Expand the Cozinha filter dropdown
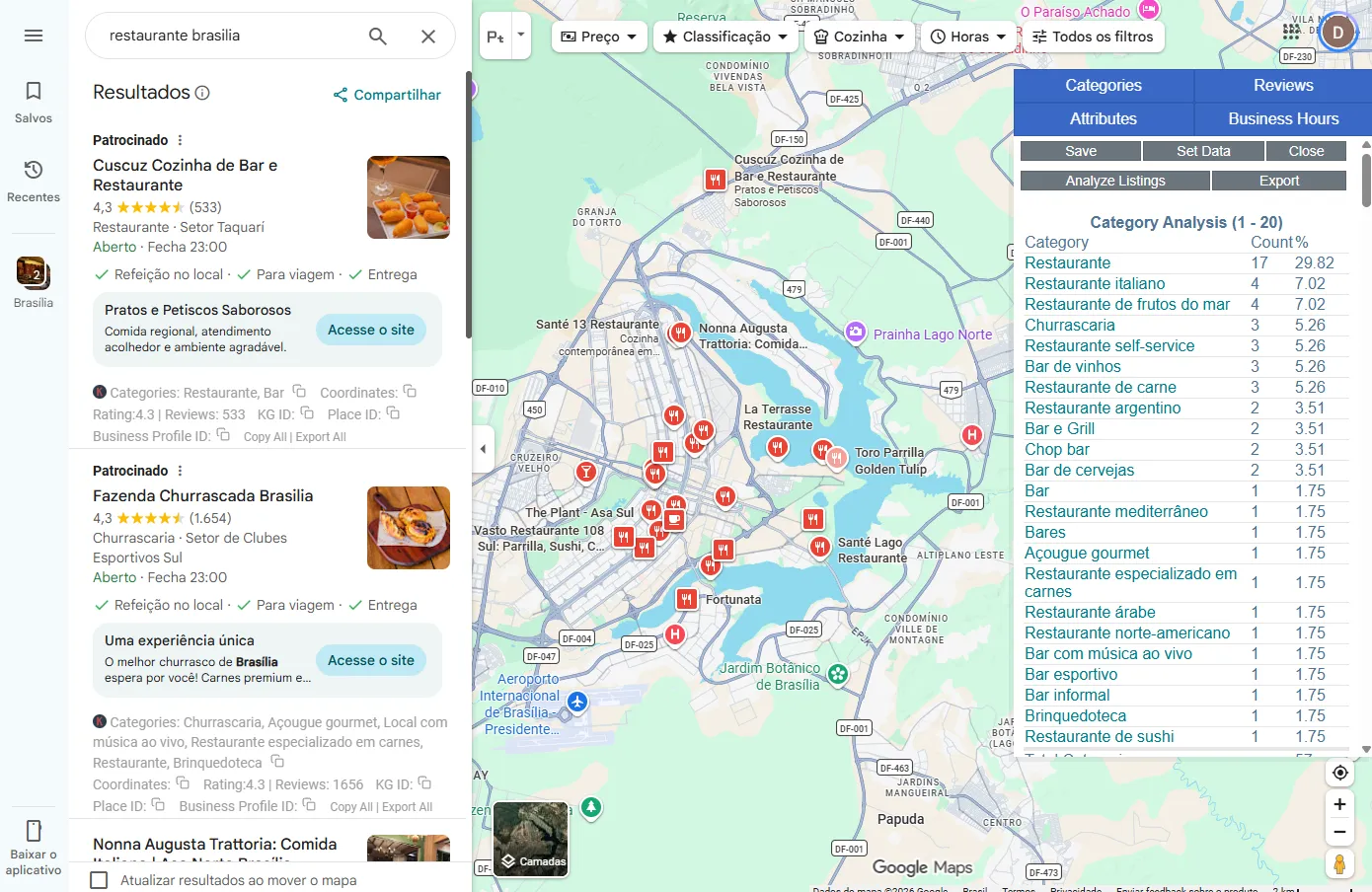This screenshot has height=892, width=1372. point(860,37)
